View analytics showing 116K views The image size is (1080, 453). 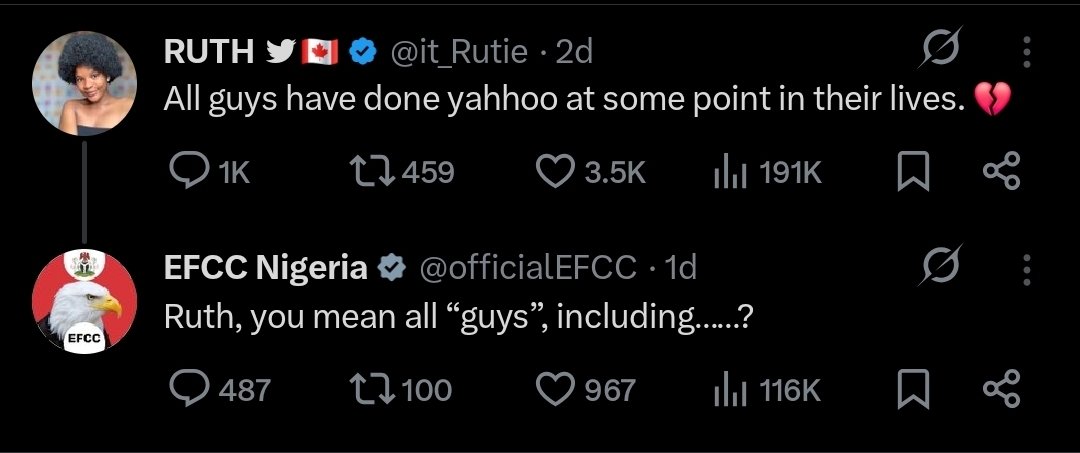coord(767,390)
